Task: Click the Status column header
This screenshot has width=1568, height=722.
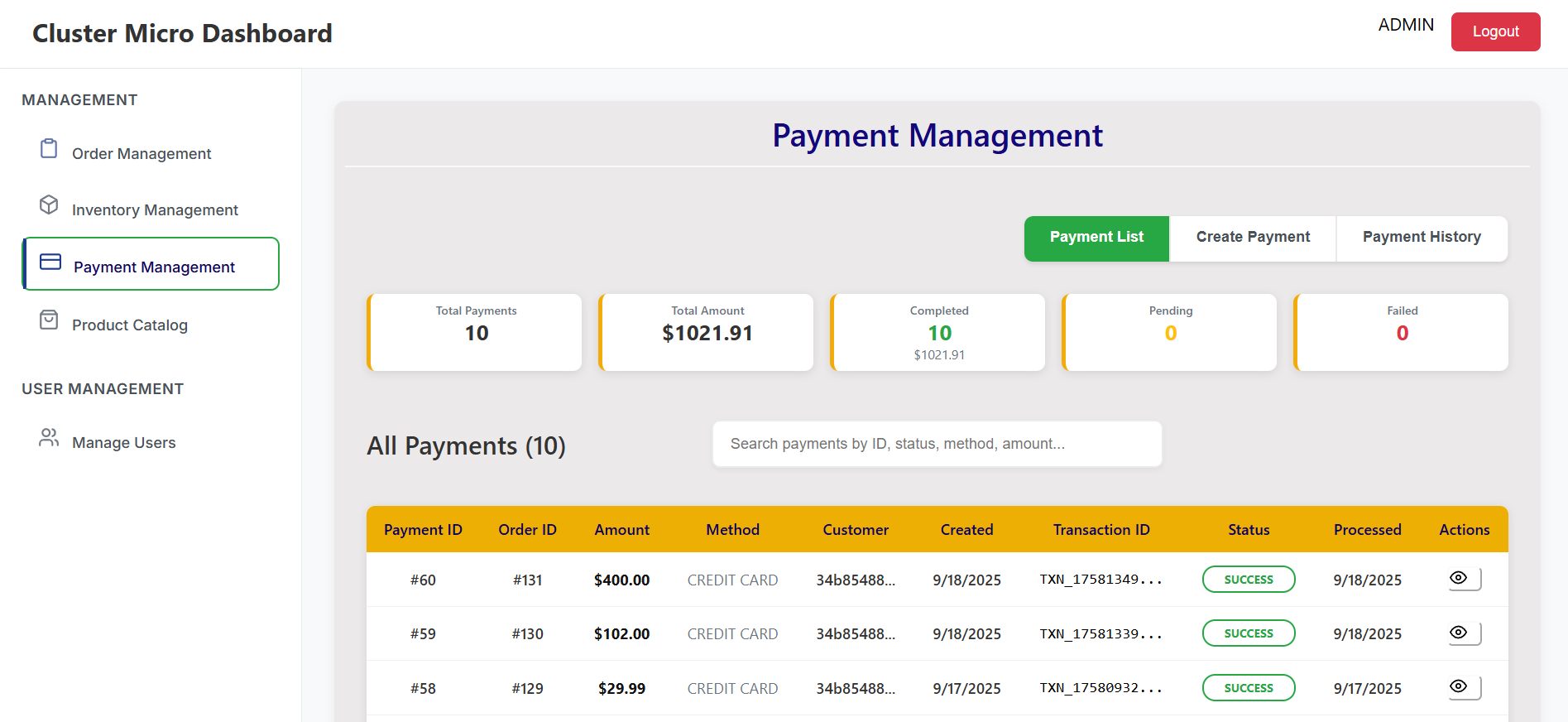Action: [1248, 530]
